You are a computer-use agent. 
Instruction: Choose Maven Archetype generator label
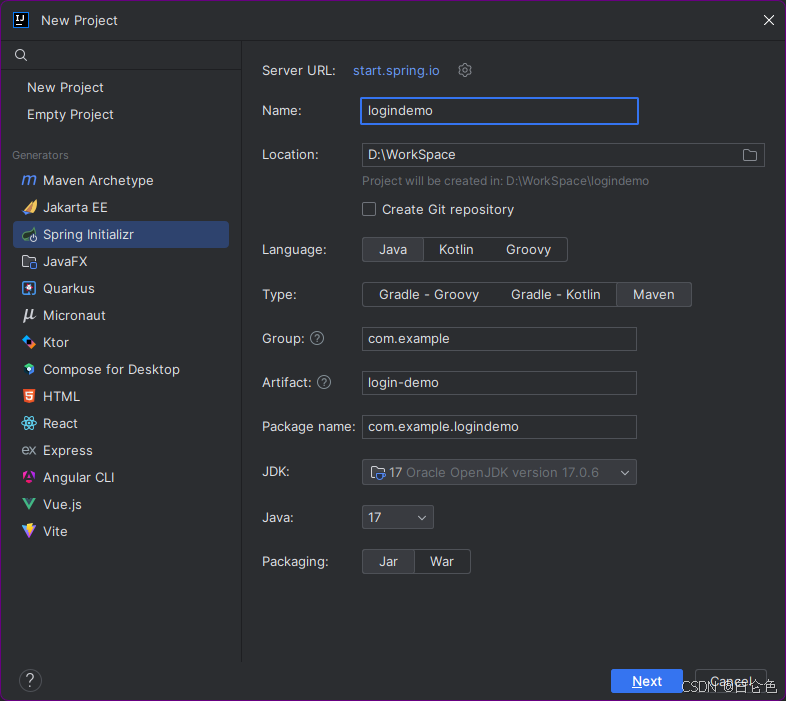pyautogui.click(x=98, y=181)
